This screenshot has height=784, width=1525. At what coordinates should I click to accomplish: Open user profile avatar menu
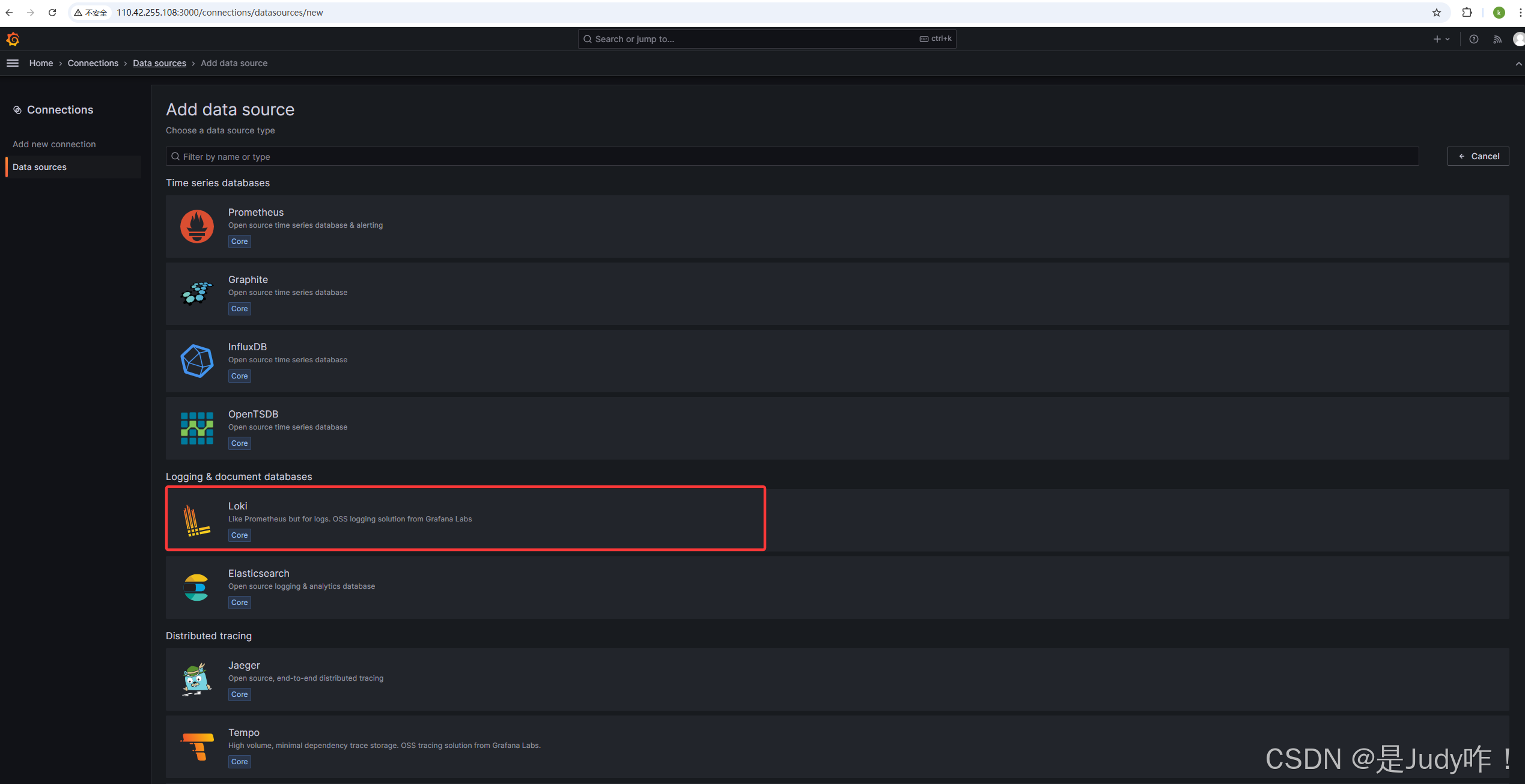pyautogui.click(x=1518, y=39)
